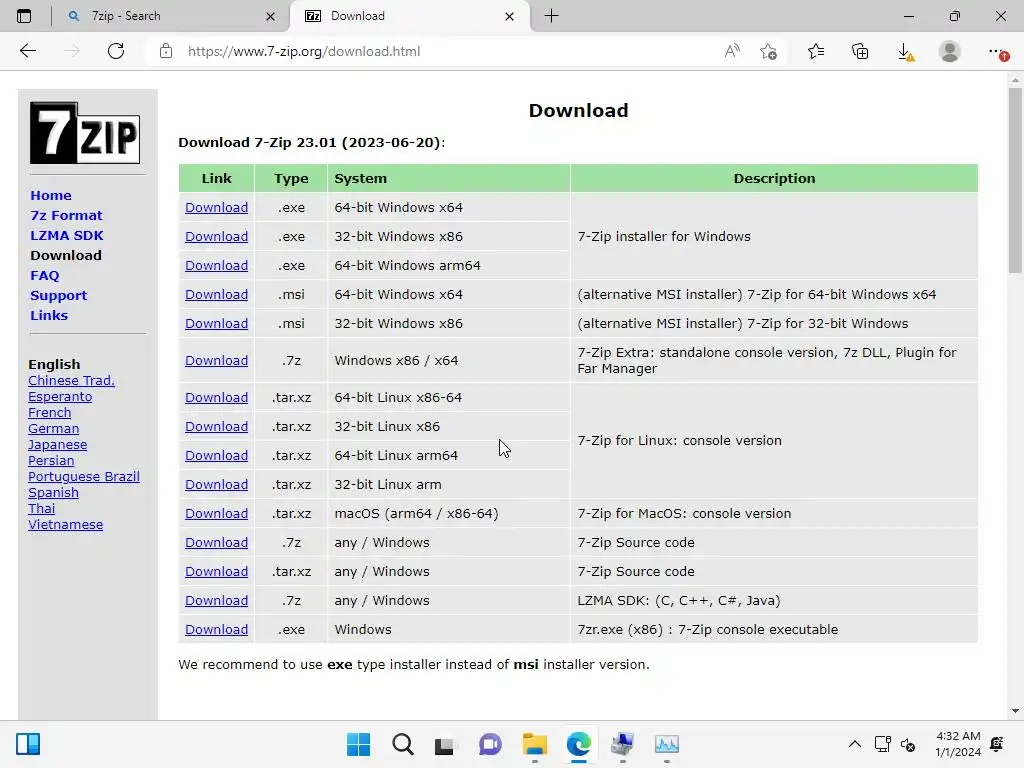Click Microsoft Edge taskbar icon
Viewport: 1024px width, 768px height.
coord(579,744)
